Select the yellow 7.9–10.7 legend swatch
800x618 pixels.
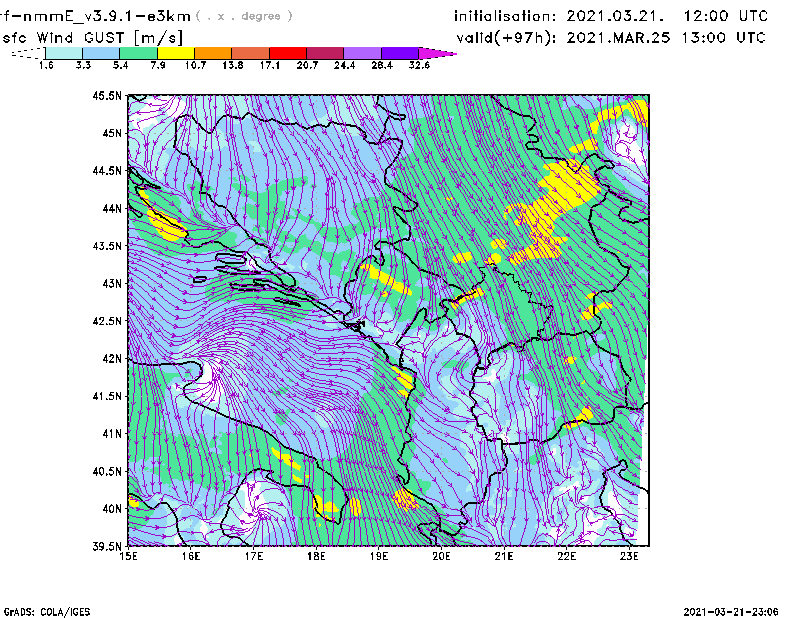[x=176, y=53]
